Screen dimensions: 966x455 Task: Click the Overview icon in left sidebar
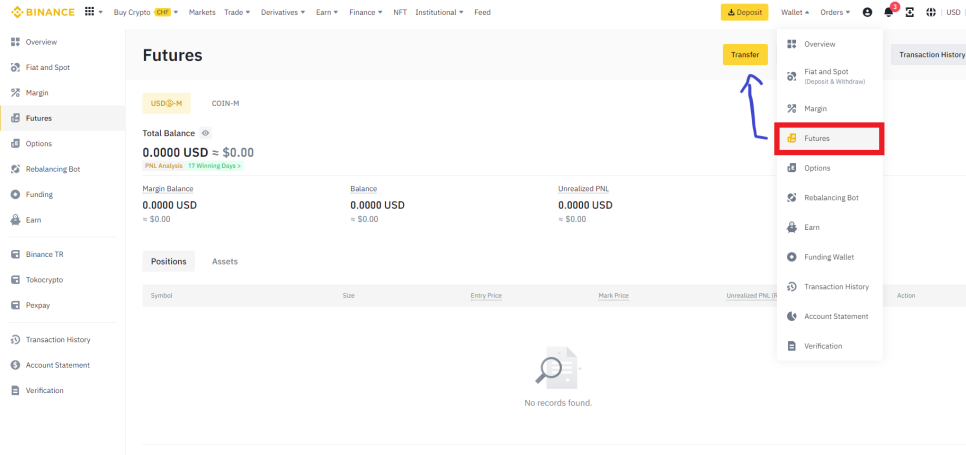point(16,42)
